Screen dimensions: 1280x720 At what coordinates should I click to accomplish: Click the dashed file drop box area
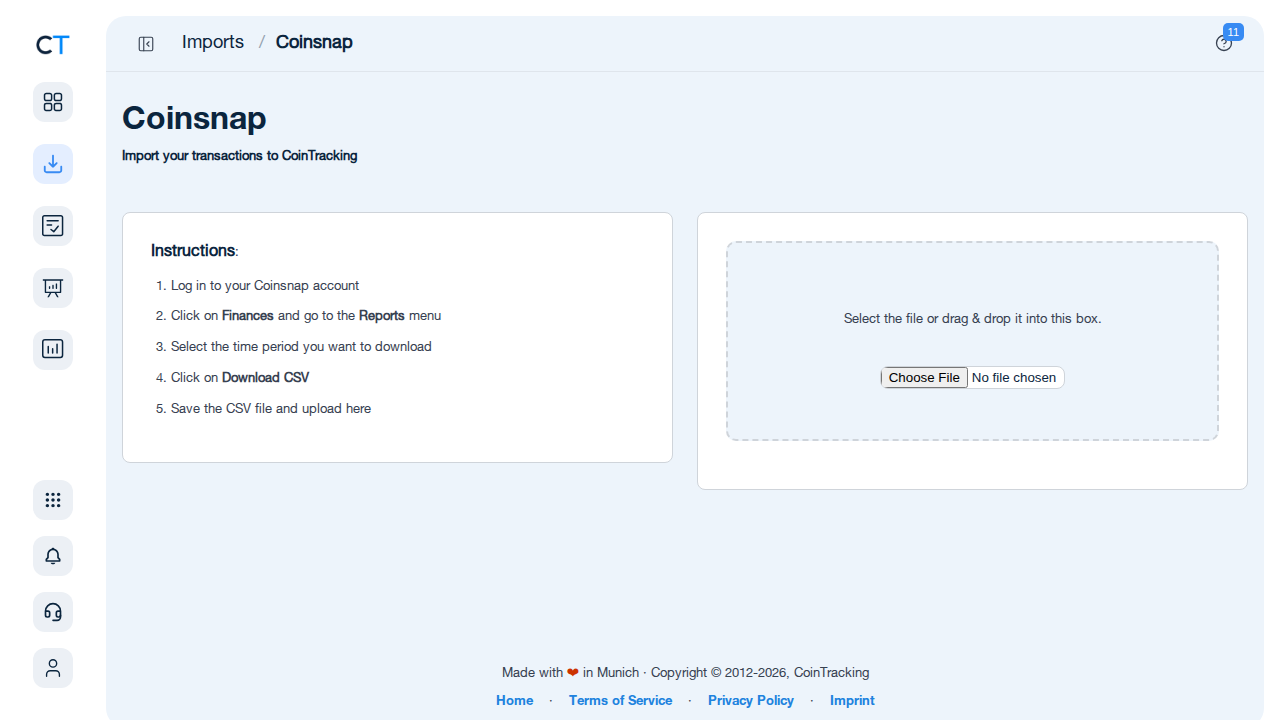pos(972,341)
